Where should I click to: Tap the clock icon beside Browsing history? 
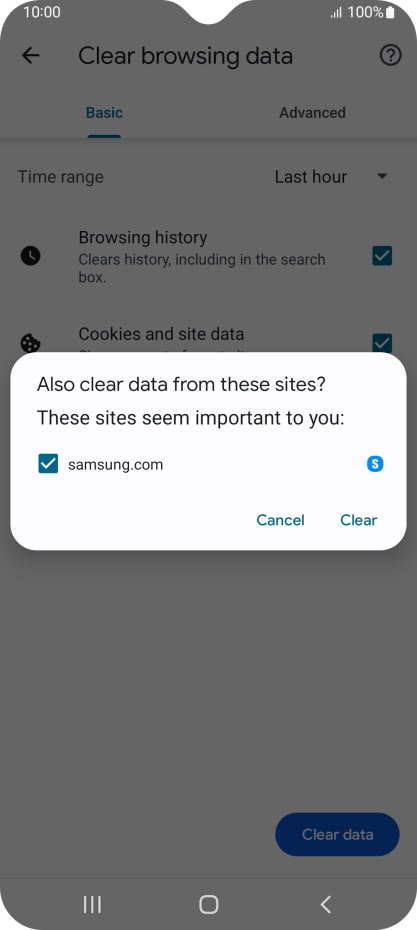point(30,256)
